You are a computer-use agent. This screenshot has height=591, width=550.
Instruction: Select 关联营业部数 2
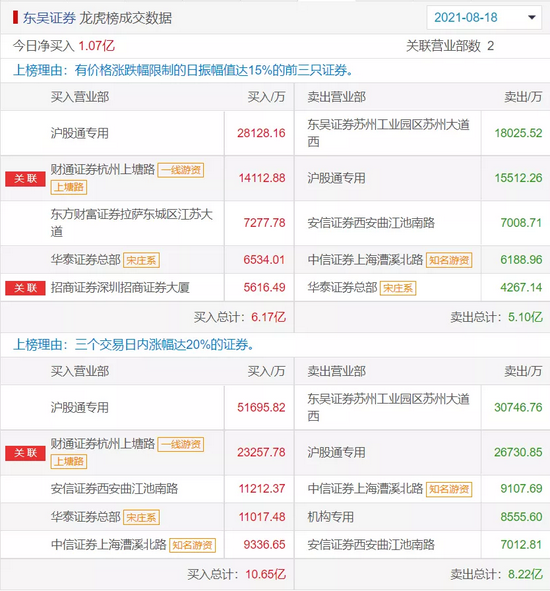pos(450,46)
